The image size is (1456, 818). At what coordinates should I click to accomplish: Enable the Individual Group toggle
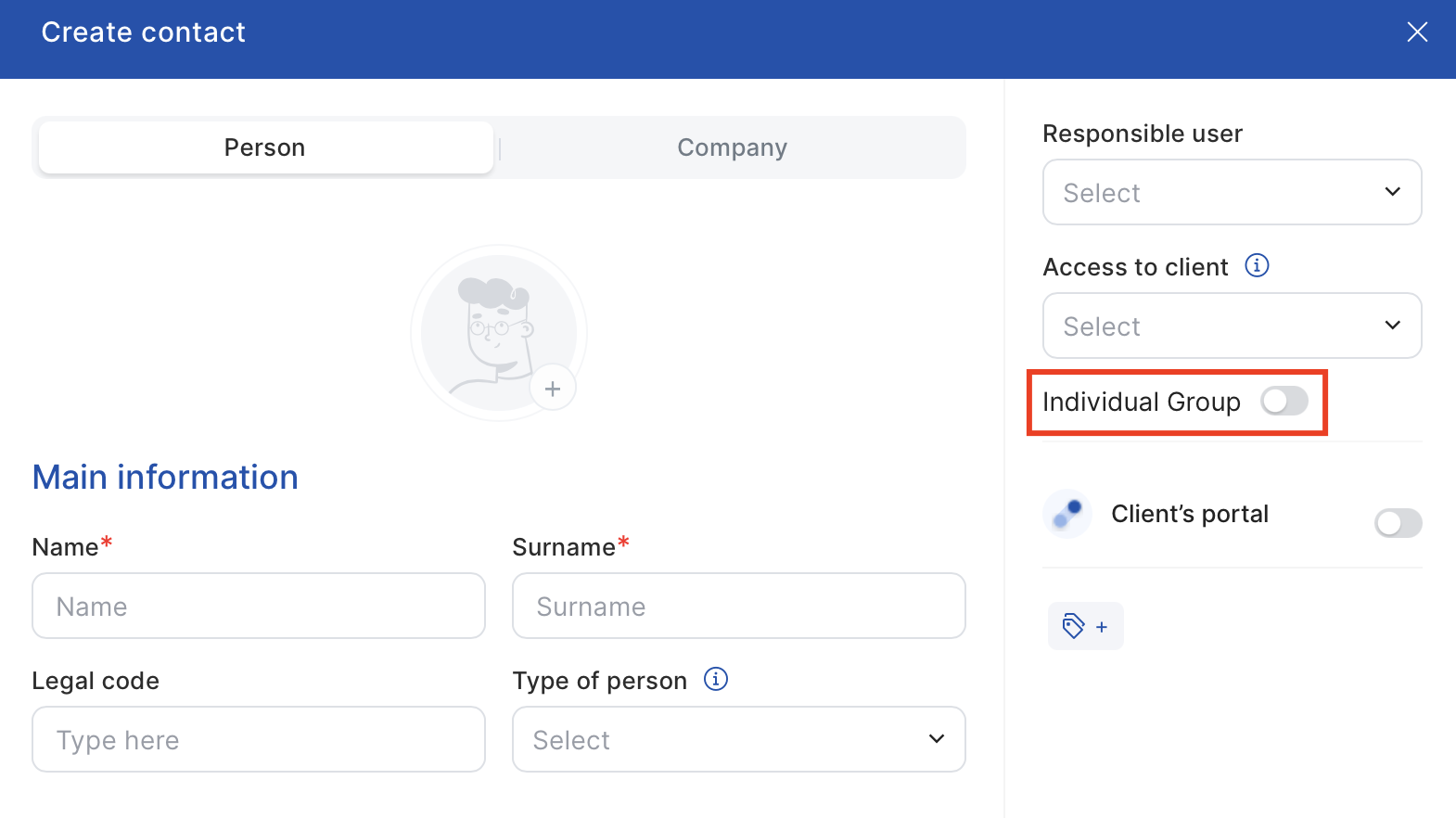coord(1284,401)
